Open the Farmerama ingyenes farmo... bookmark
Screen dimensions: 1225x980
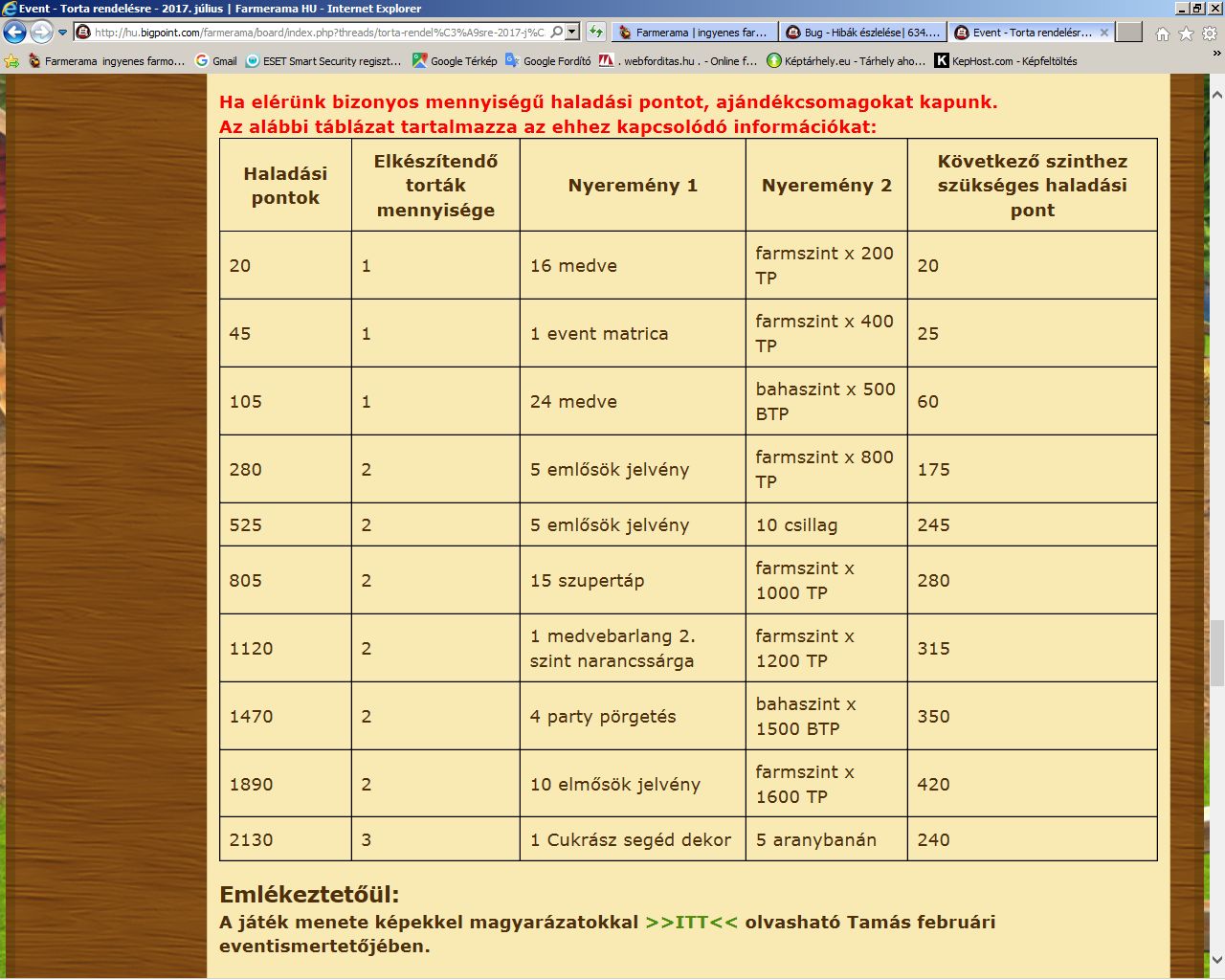[x=106, y=60]
